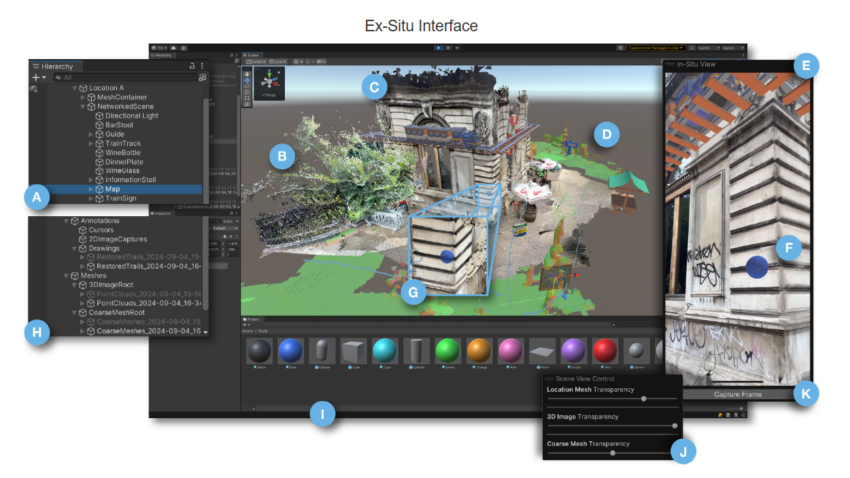Click the Scene tab in the editor
The image size is (850, 478).
[x=251, y=55]
